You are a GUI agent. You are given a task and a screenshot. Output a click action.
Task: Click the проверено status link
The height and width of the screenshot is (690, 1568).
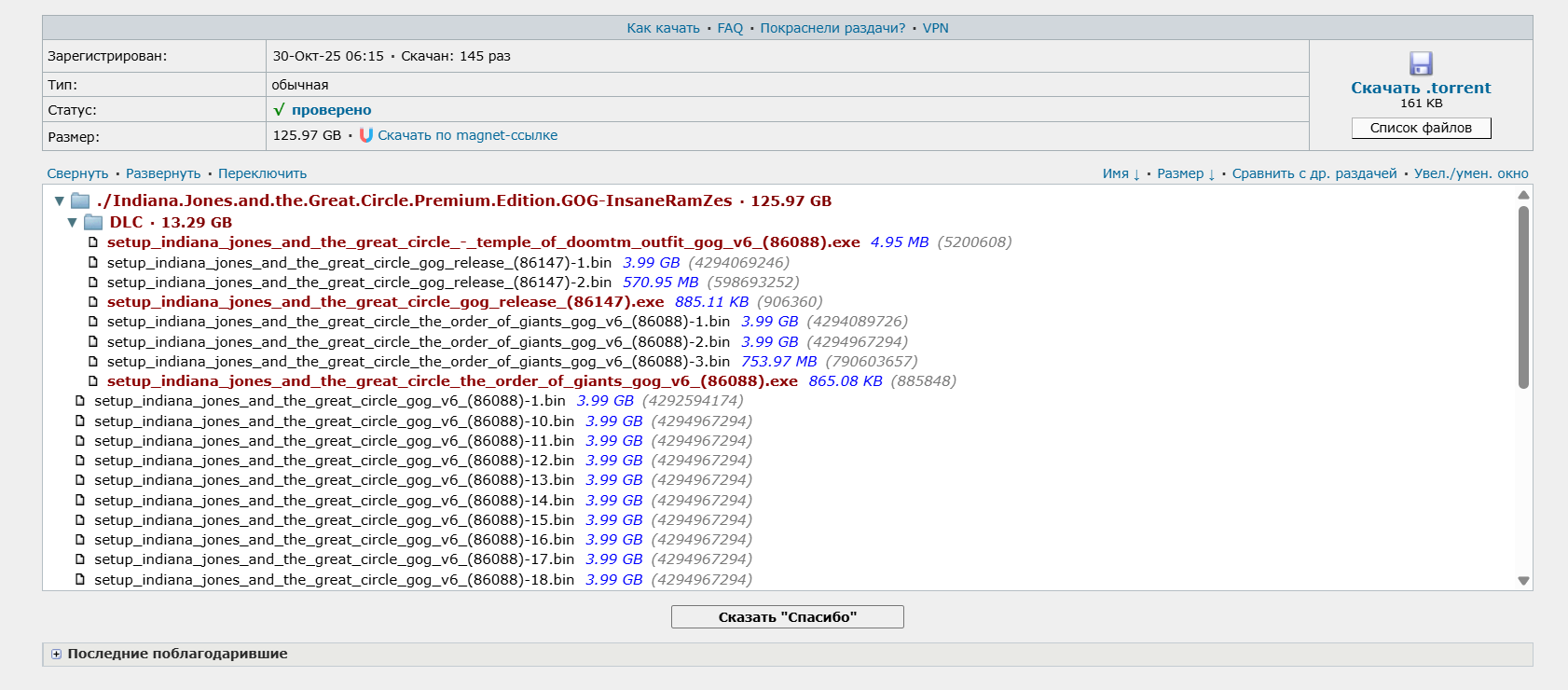(x=331, y=110)
